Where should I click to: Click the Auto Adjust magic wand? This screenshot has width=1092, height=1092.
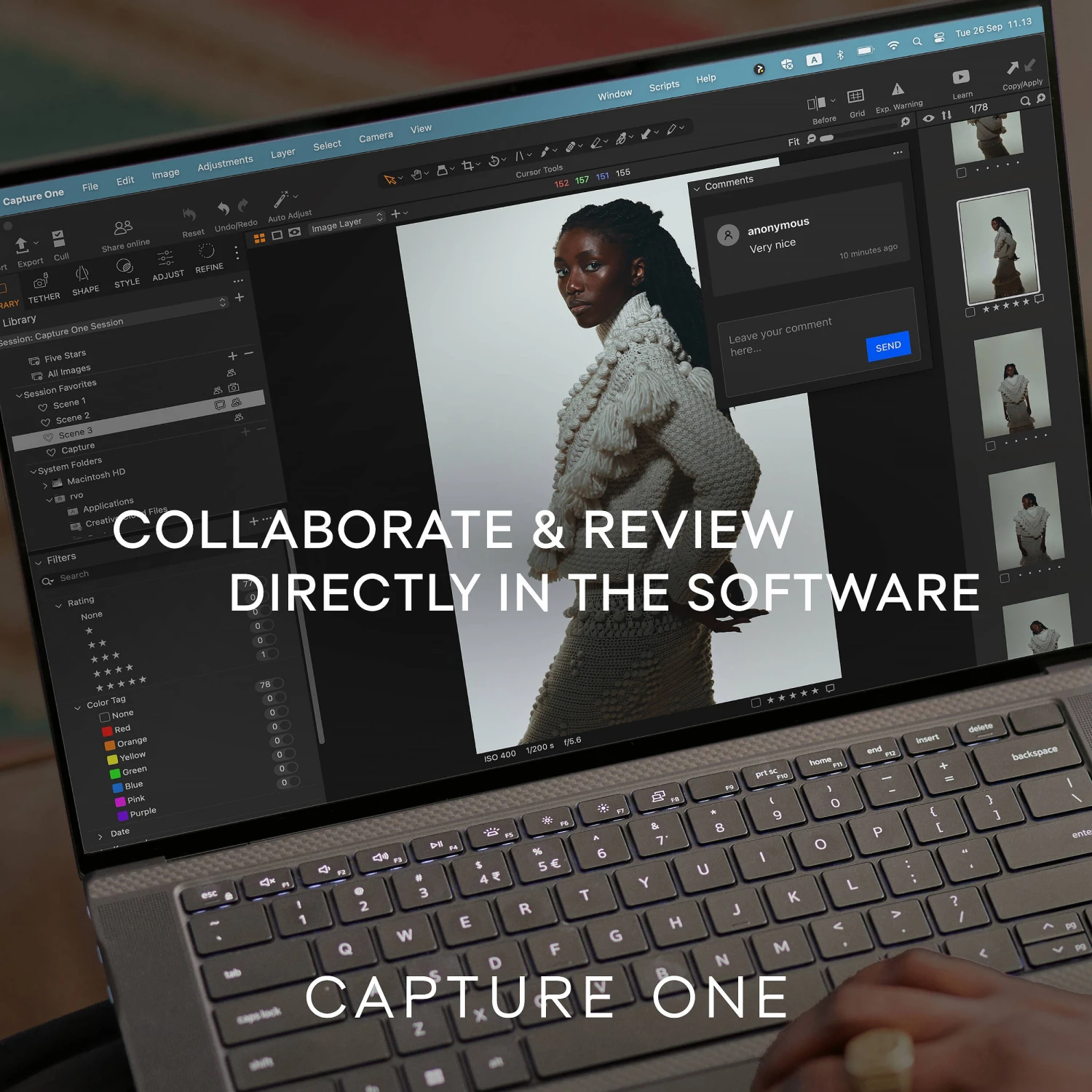tap(281, 199)
